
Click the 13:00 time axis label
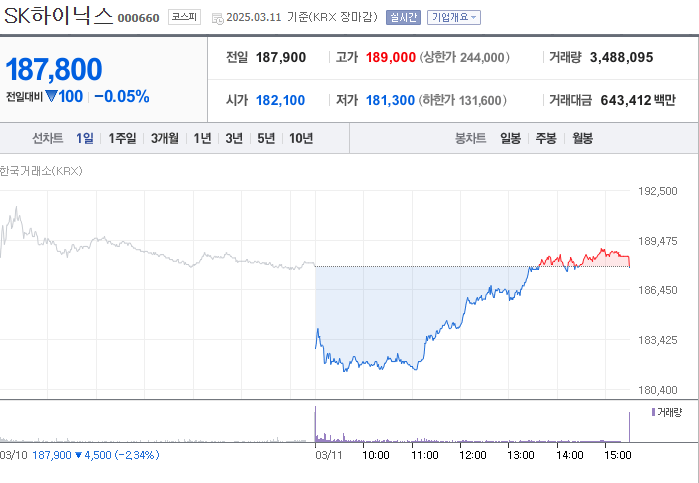tap(521, 455)
